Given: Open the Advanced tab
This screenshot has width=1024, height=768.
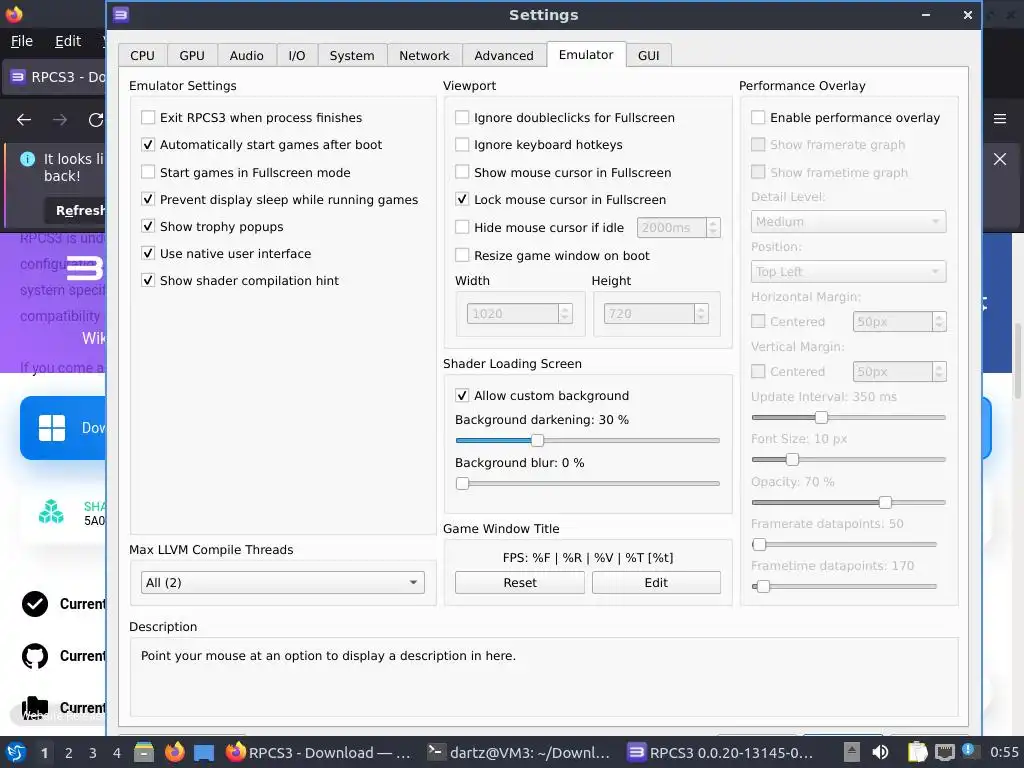Looking at the screenshot, I should point(504,56).
